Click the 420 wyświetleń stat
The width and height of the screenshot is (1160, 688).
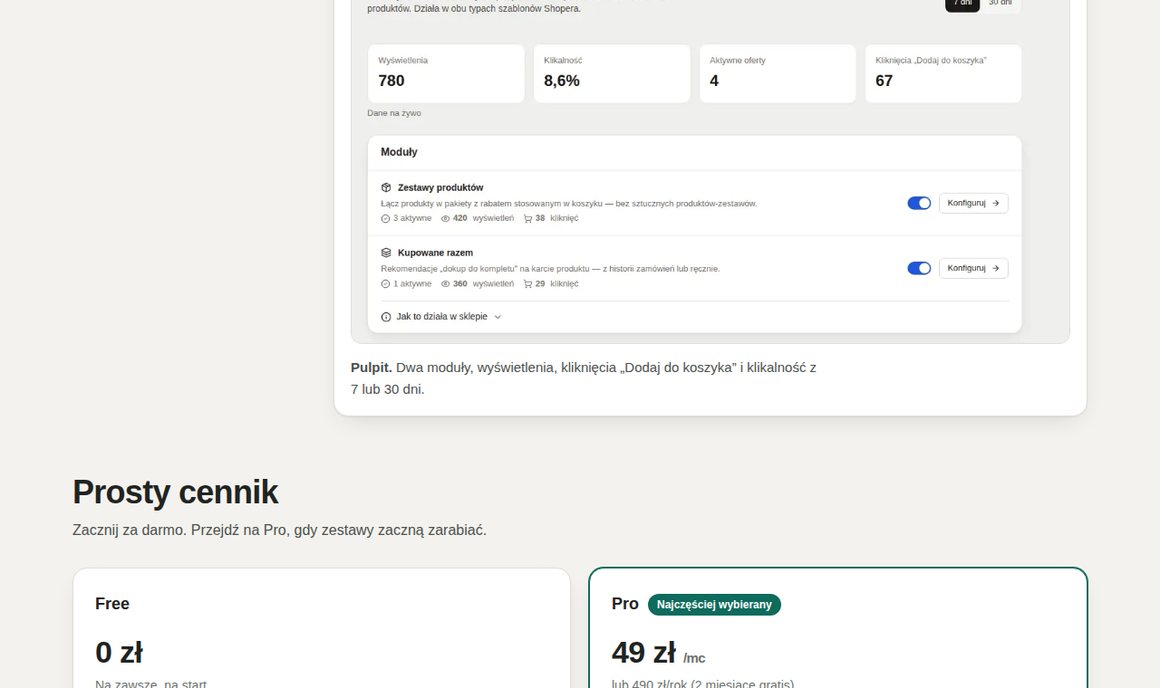483,218
